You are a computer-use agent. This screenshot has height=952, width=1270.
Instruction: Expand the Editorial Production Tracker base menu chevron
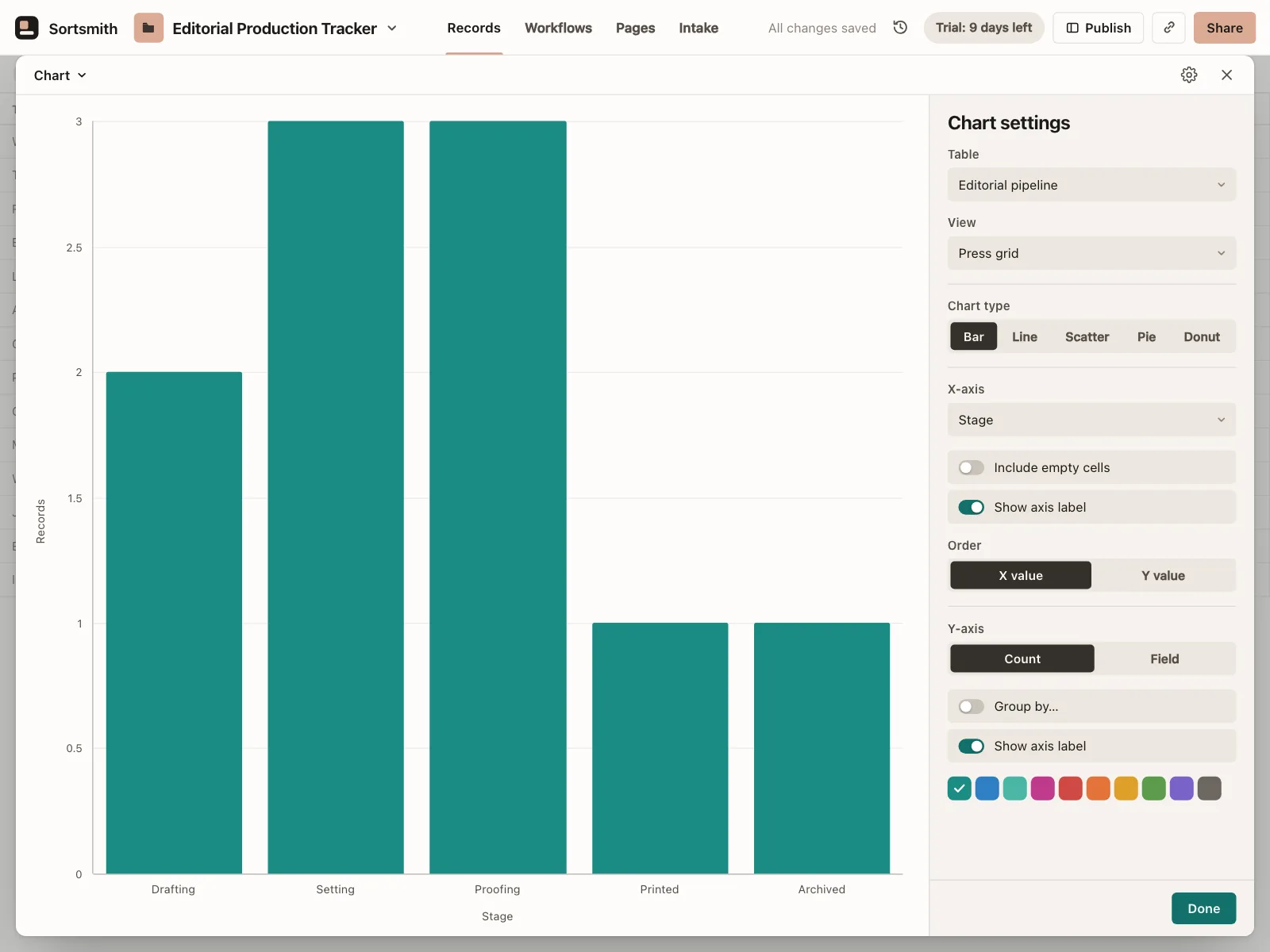392,28
